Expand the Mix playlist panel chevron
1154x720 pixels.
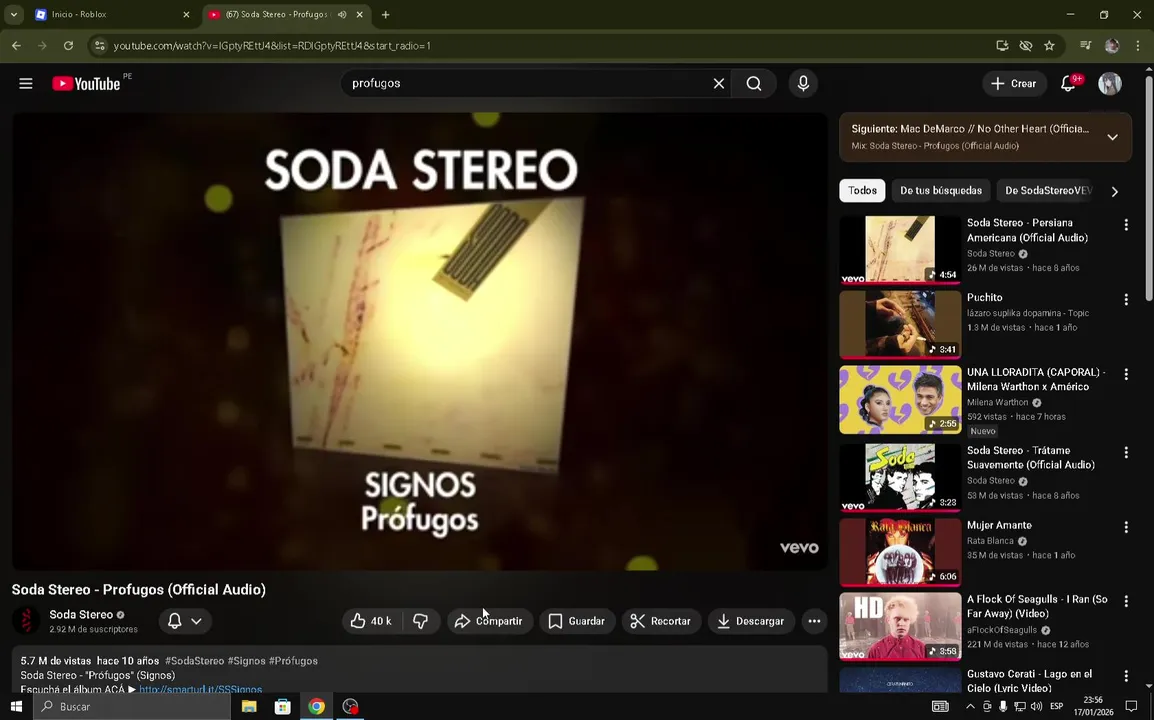(1113, 137)
